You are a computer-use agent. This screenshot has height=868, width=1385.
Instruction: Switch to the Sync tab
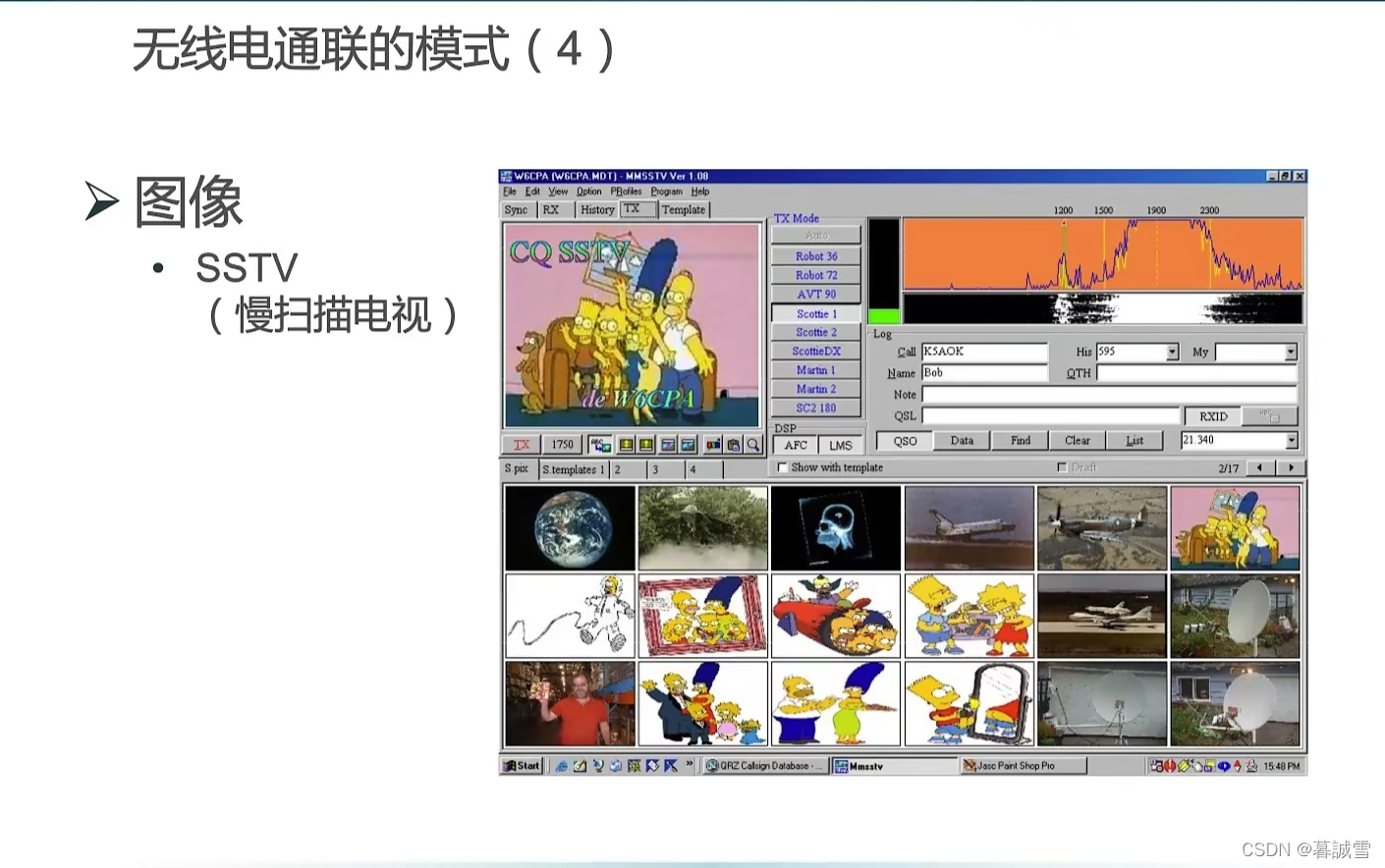516,209
